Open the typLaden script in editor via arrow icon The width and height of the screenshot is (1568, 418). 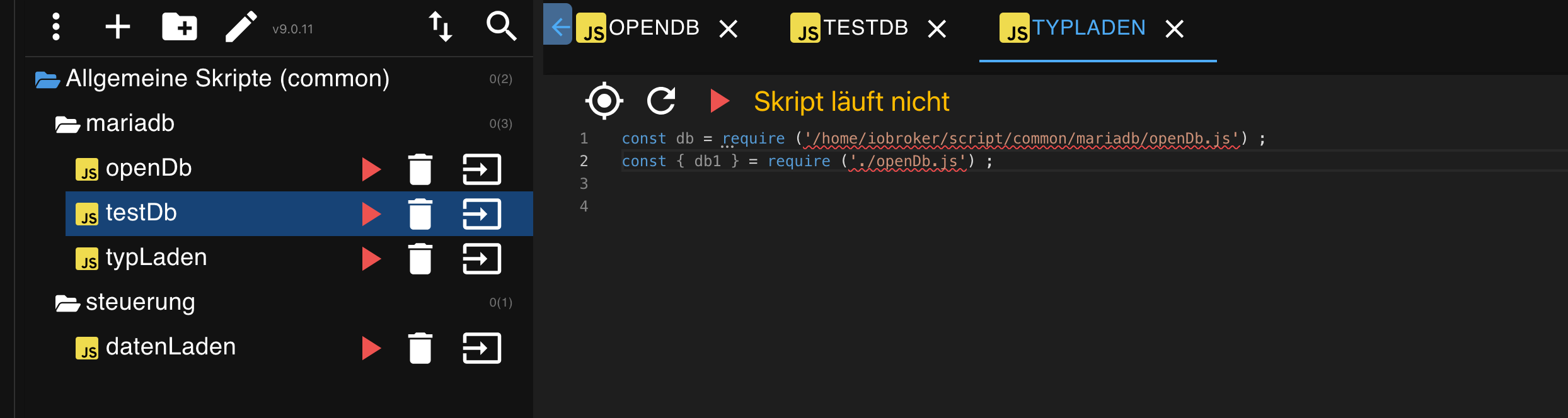[x=481, y=259]
